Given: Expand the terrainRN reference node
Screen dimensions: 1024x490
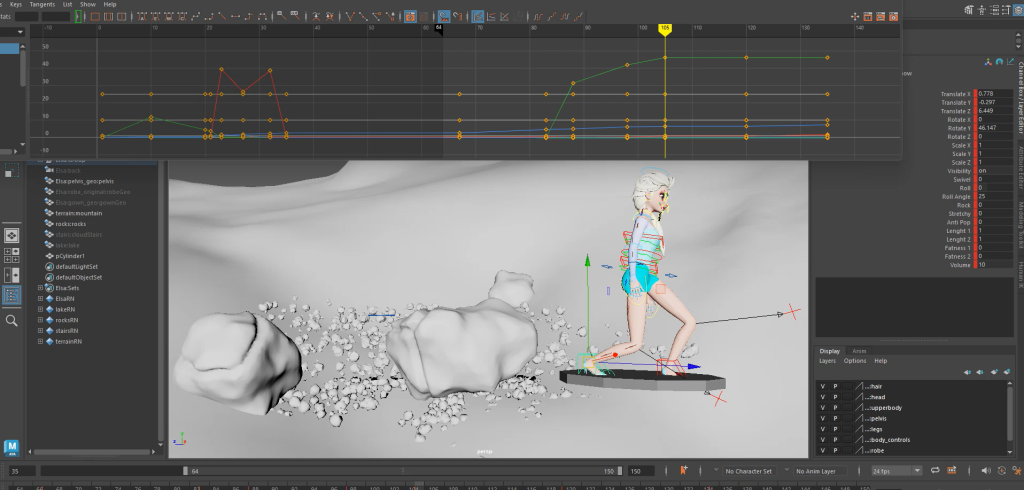Looking at the screenshot, I should (x=40, y=341).
